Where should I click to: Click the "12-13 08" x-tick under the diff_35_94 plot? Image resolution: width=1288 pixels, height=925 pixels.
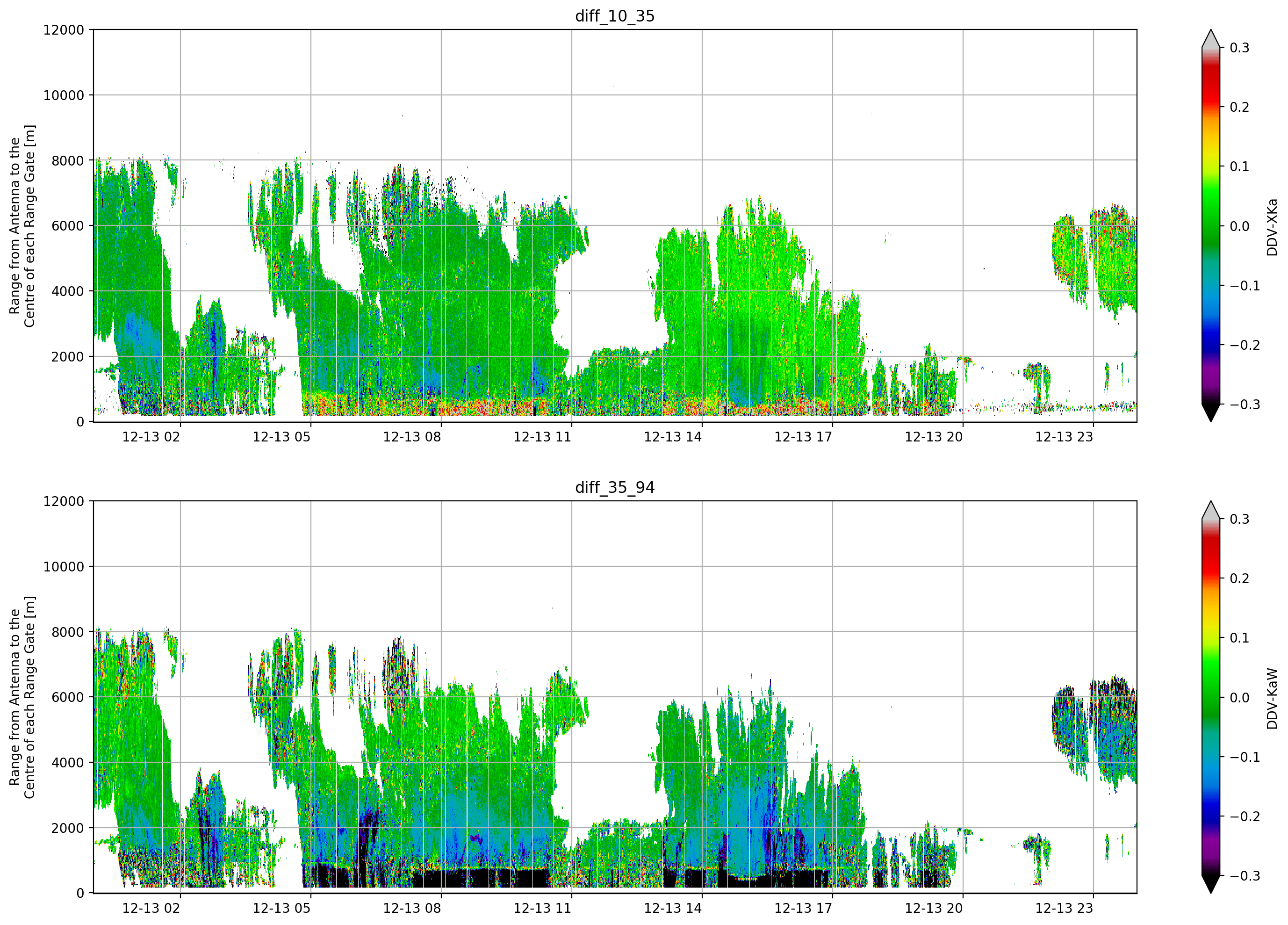coord(412,909)
